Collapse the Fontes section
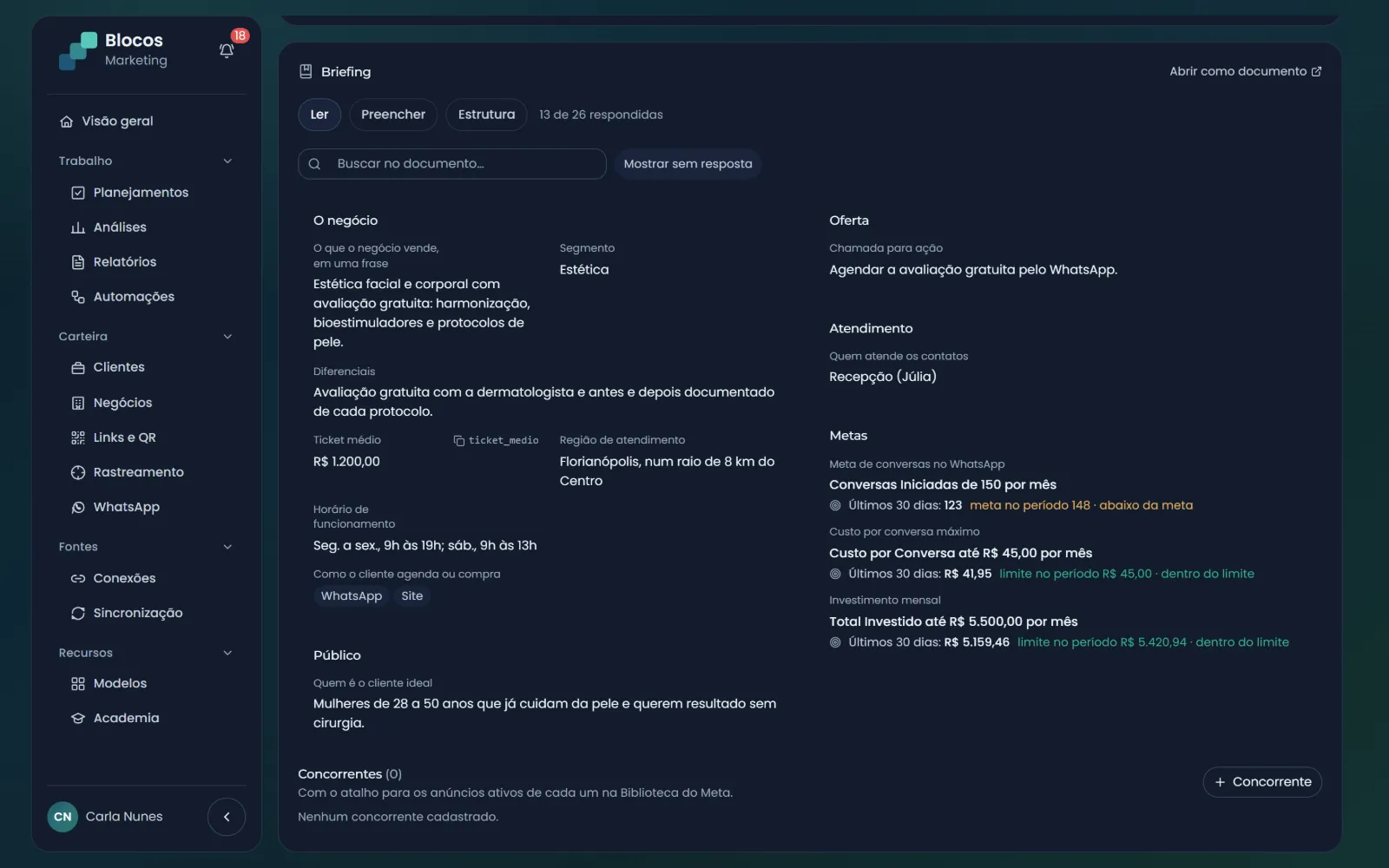The width and height of the screenshot is (1389, 868). tap(227, 547)
